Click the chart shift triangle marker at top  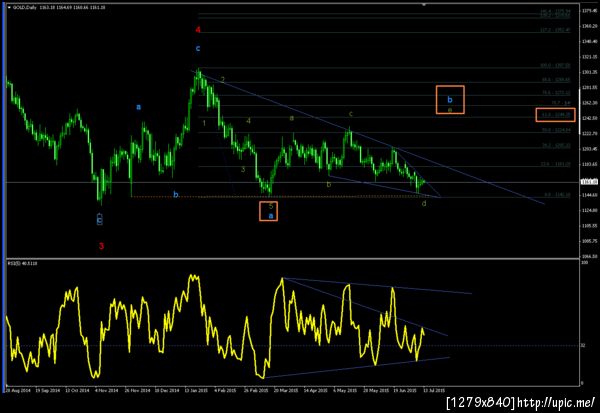tap(424, 5)
